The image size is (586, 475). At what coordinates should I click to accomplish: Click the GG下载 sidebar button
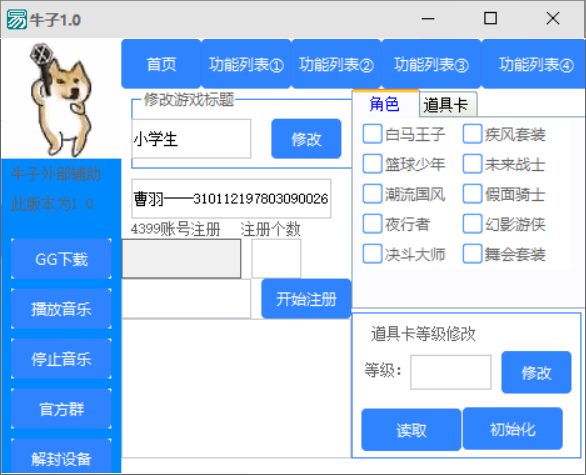[x=61, y=259]
